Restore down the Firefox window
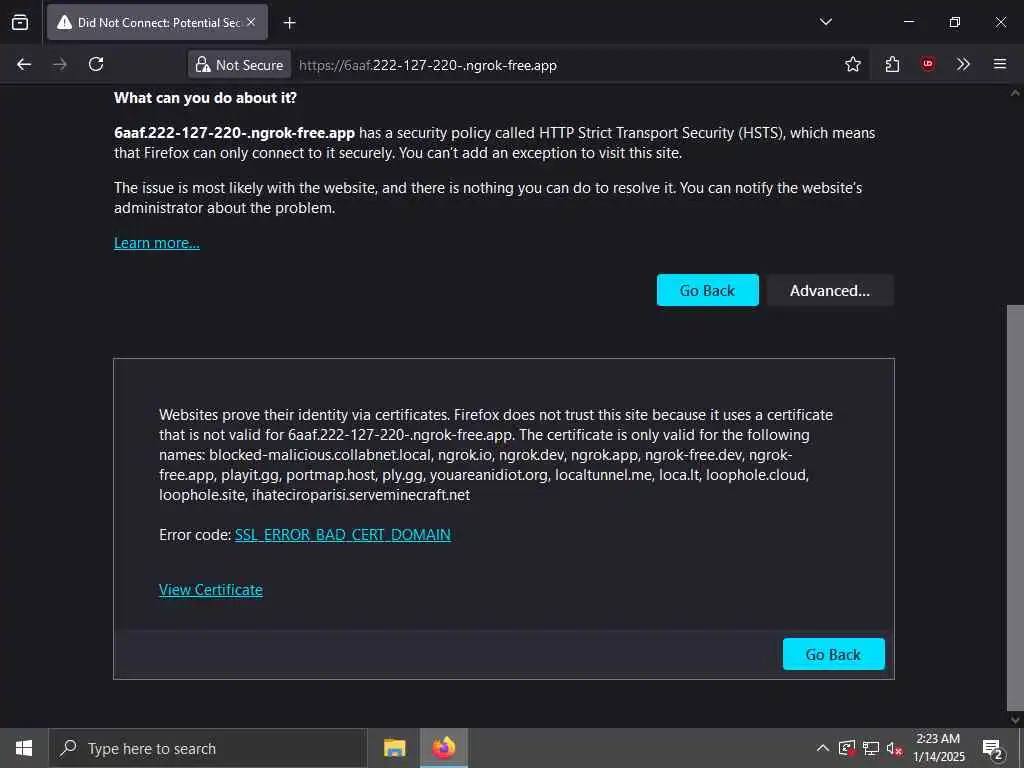This screenshot has width=1024, height=768. click(x=955, y=22)
